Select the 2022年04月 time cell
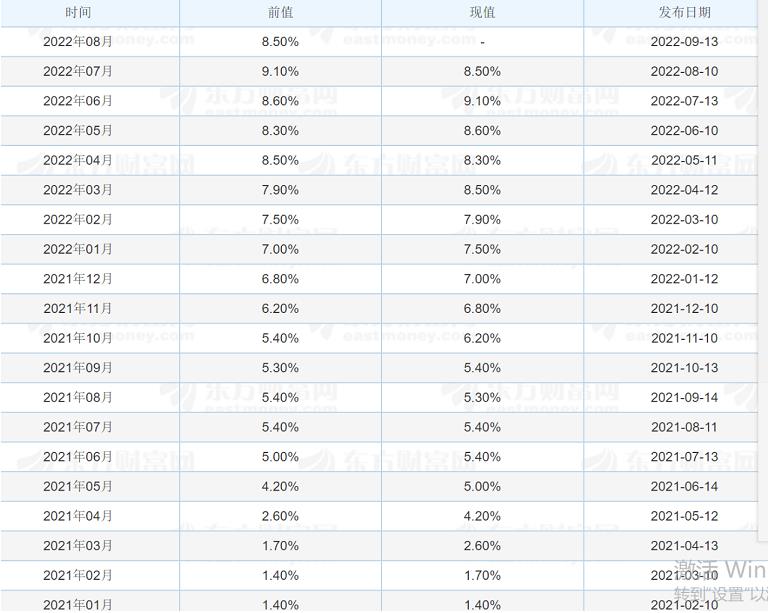 [78, 160]
